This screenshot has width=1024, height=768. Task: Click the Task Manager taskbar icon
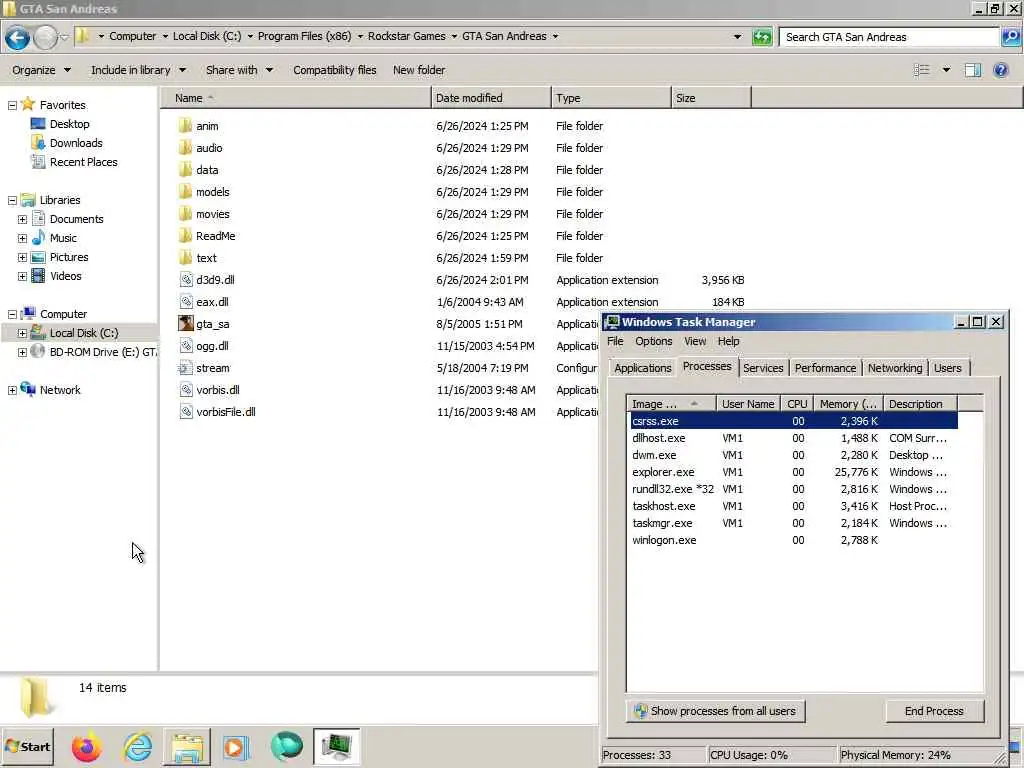coord(336,746)
